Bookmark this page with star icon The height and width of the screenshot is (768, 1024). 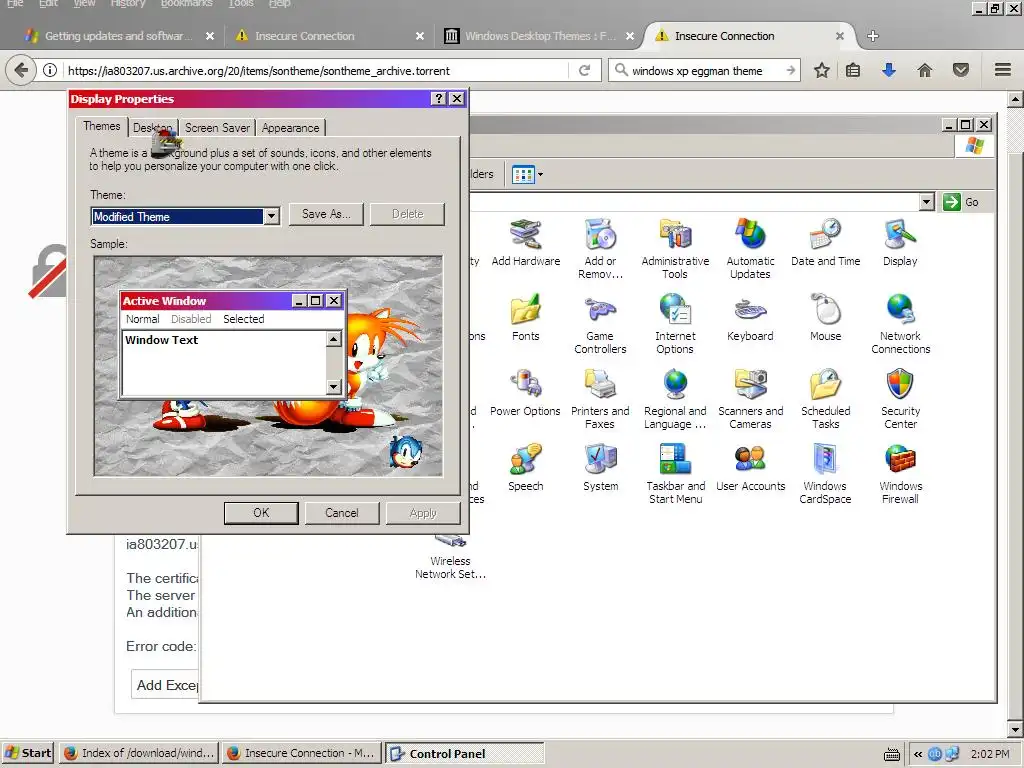822,70
